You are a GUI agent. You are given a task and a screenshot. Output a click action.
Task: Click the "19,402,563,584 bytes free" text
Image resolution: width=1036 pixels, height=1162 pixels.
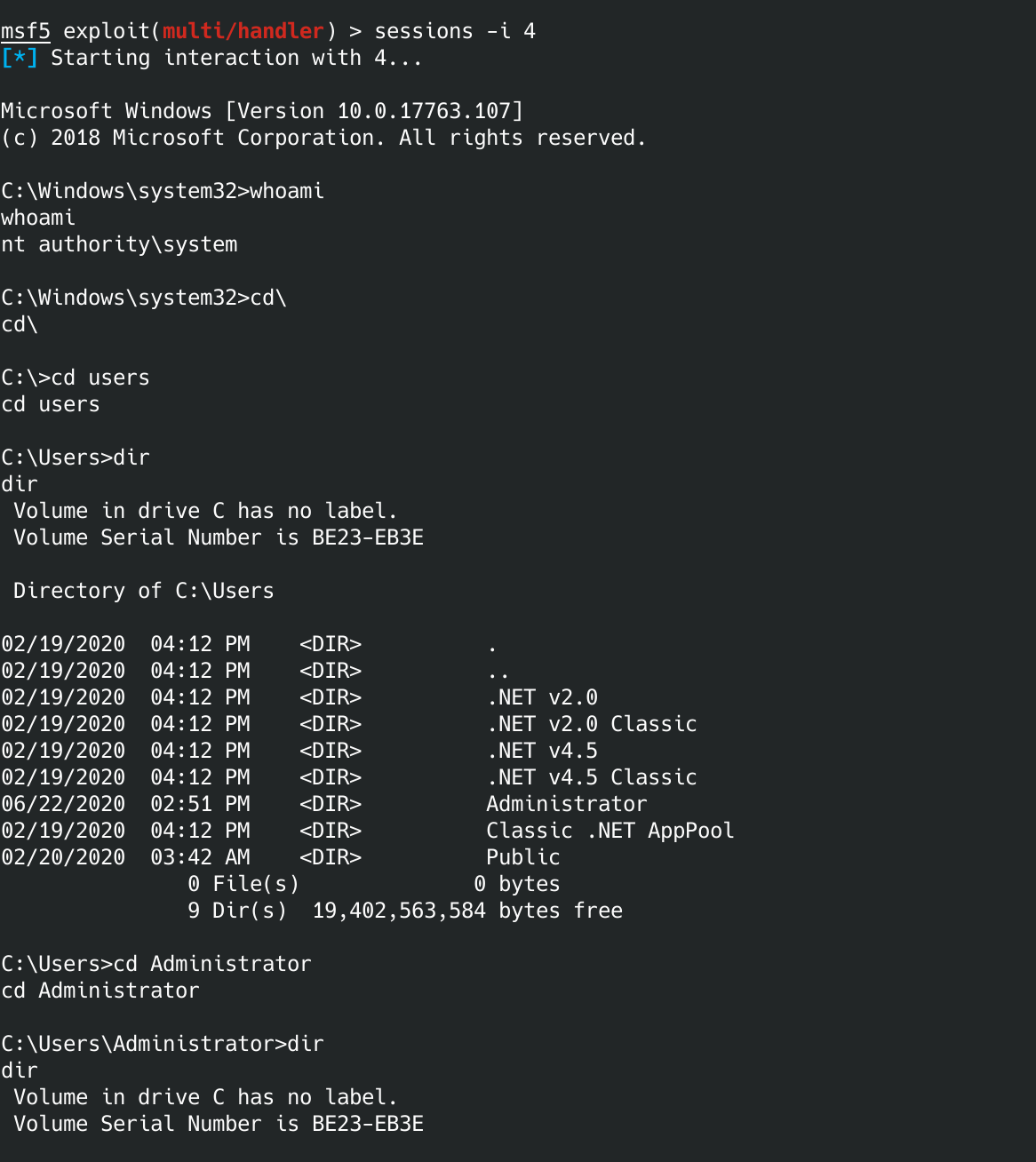coord(467,911)
